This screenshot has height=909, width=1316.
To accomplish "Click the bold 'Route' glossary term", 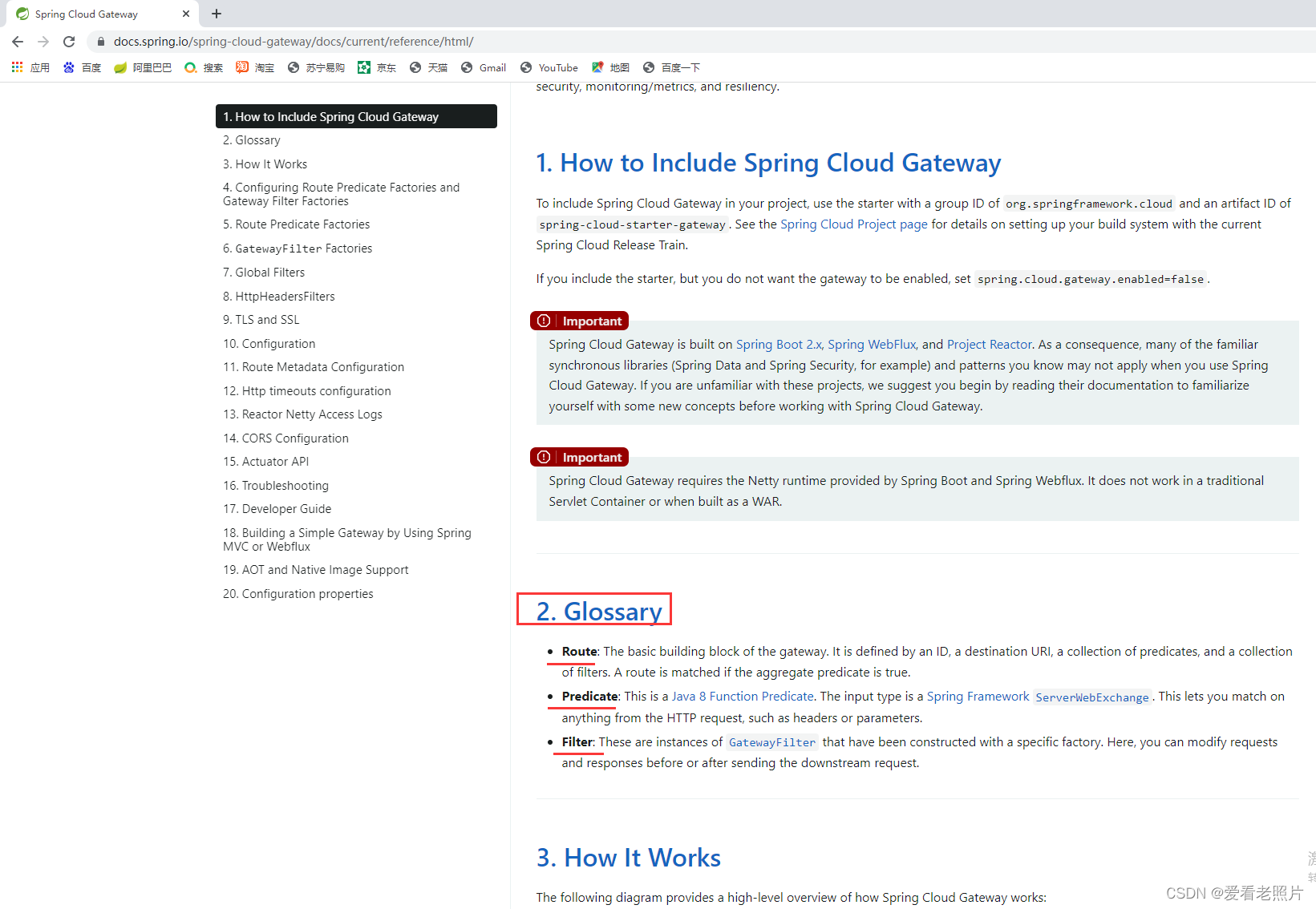I will tap(579, 652).
